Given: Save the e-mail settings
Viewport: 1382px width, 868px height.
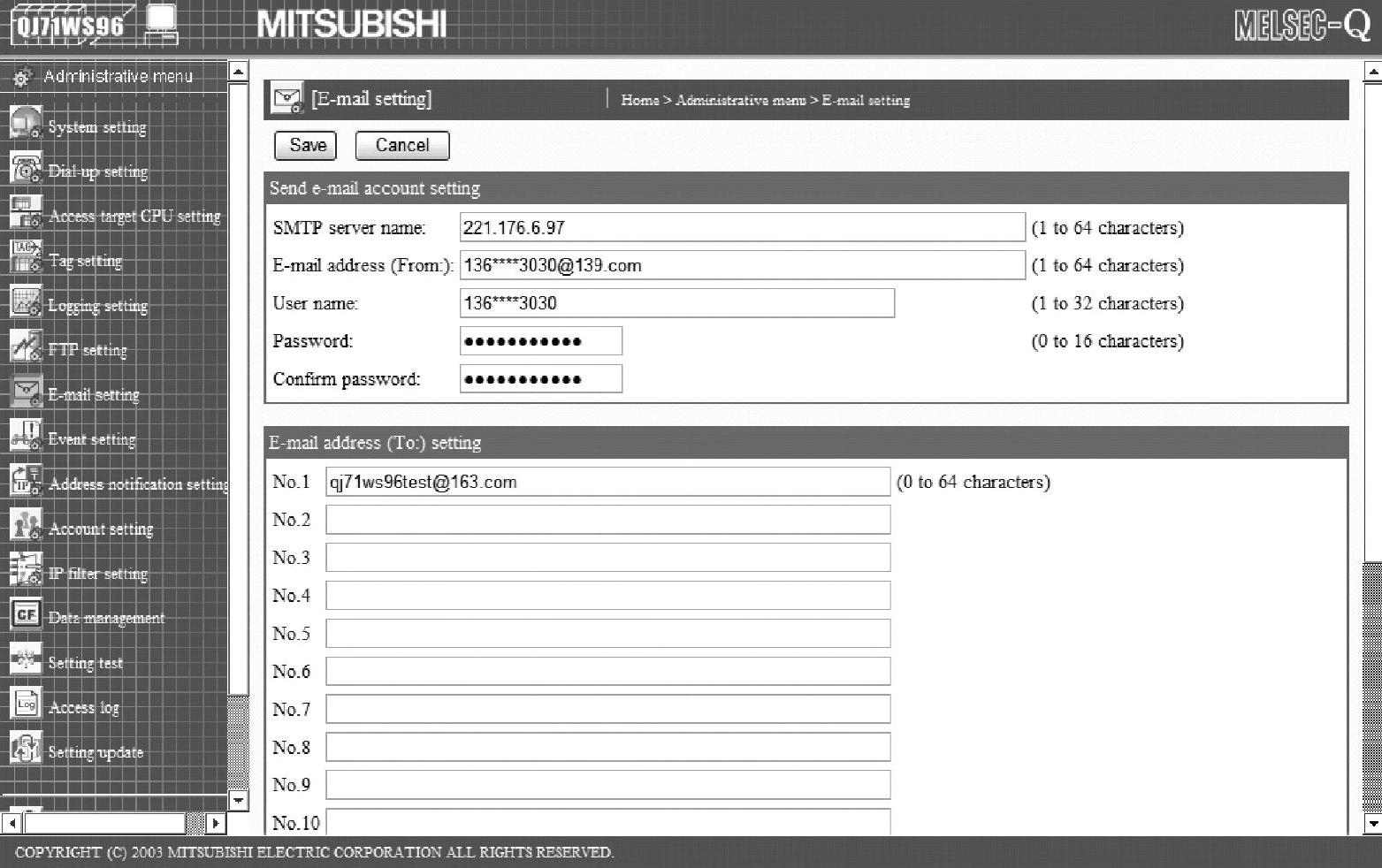Looking at the screenshot, I should [306, 146].
